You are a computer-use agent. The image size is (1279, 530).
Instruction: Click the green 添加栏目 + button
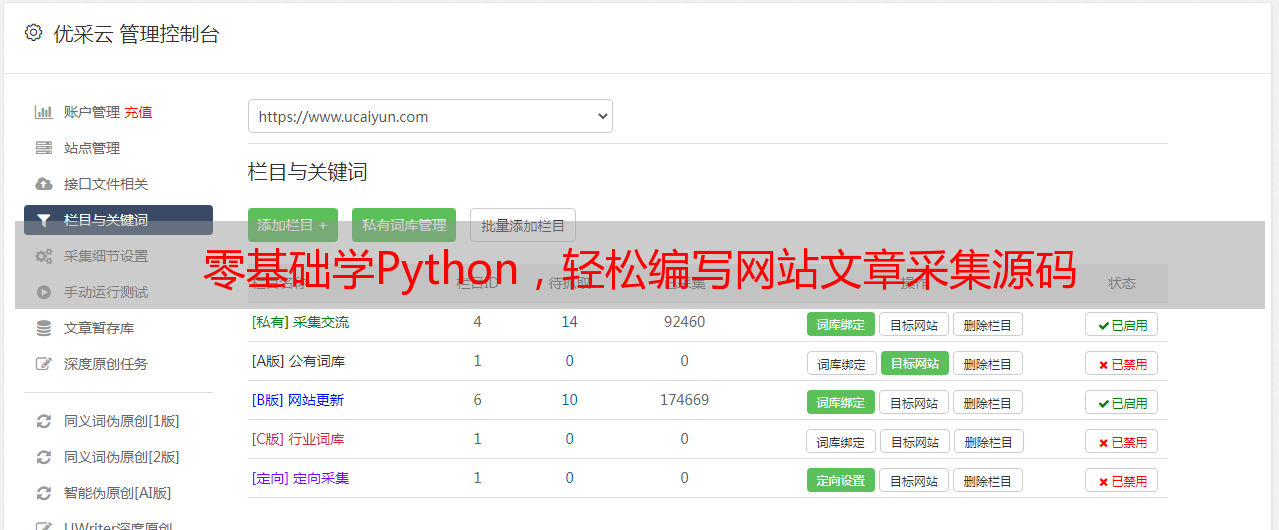pos(293,225)
